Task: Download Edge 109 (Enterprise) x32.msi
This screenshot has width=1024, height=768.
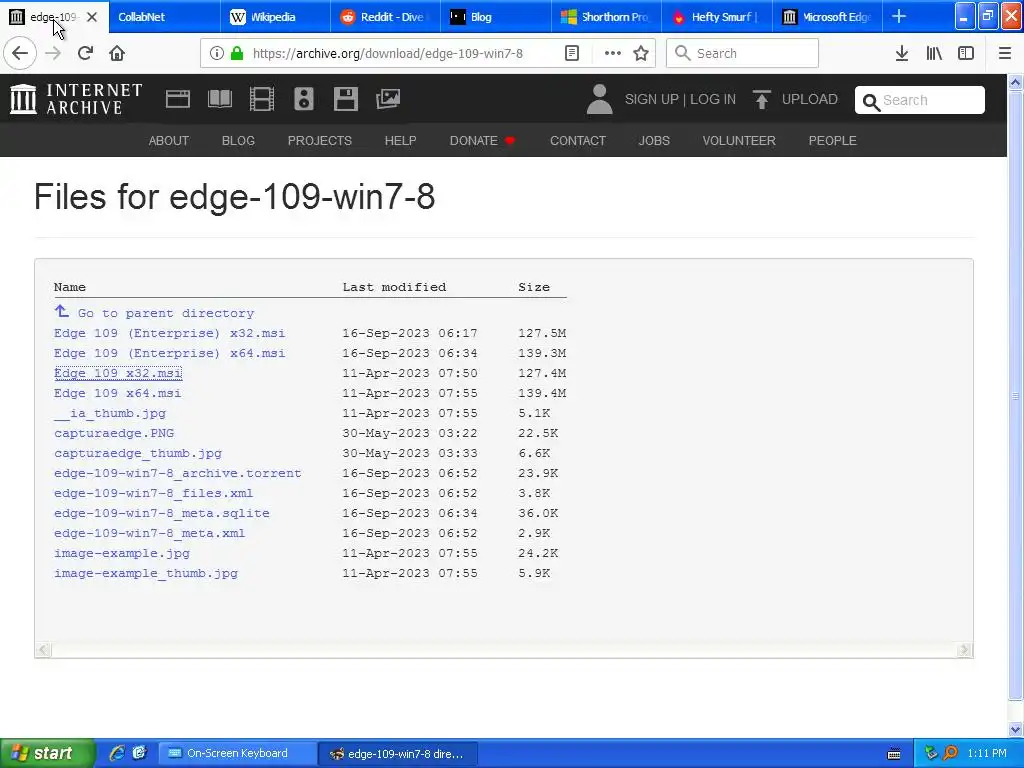Action: [x=170, y=333]
